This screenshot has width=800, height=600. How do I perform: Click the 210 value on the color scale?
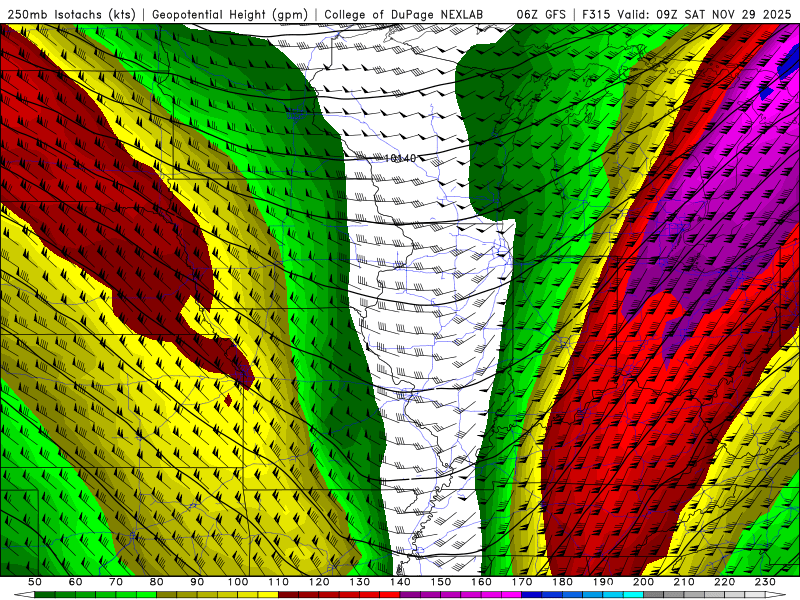click(684, 582)
